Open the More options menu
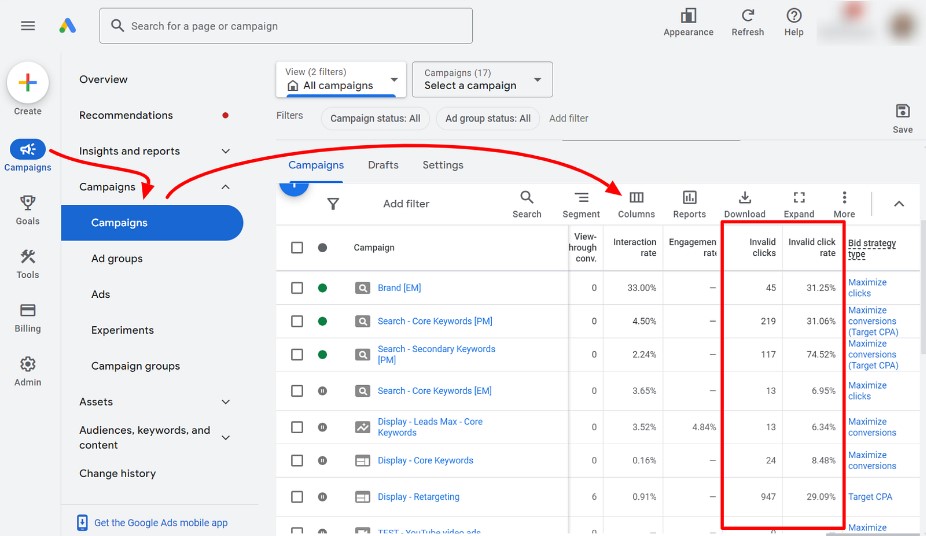 [x=844, y=204]
